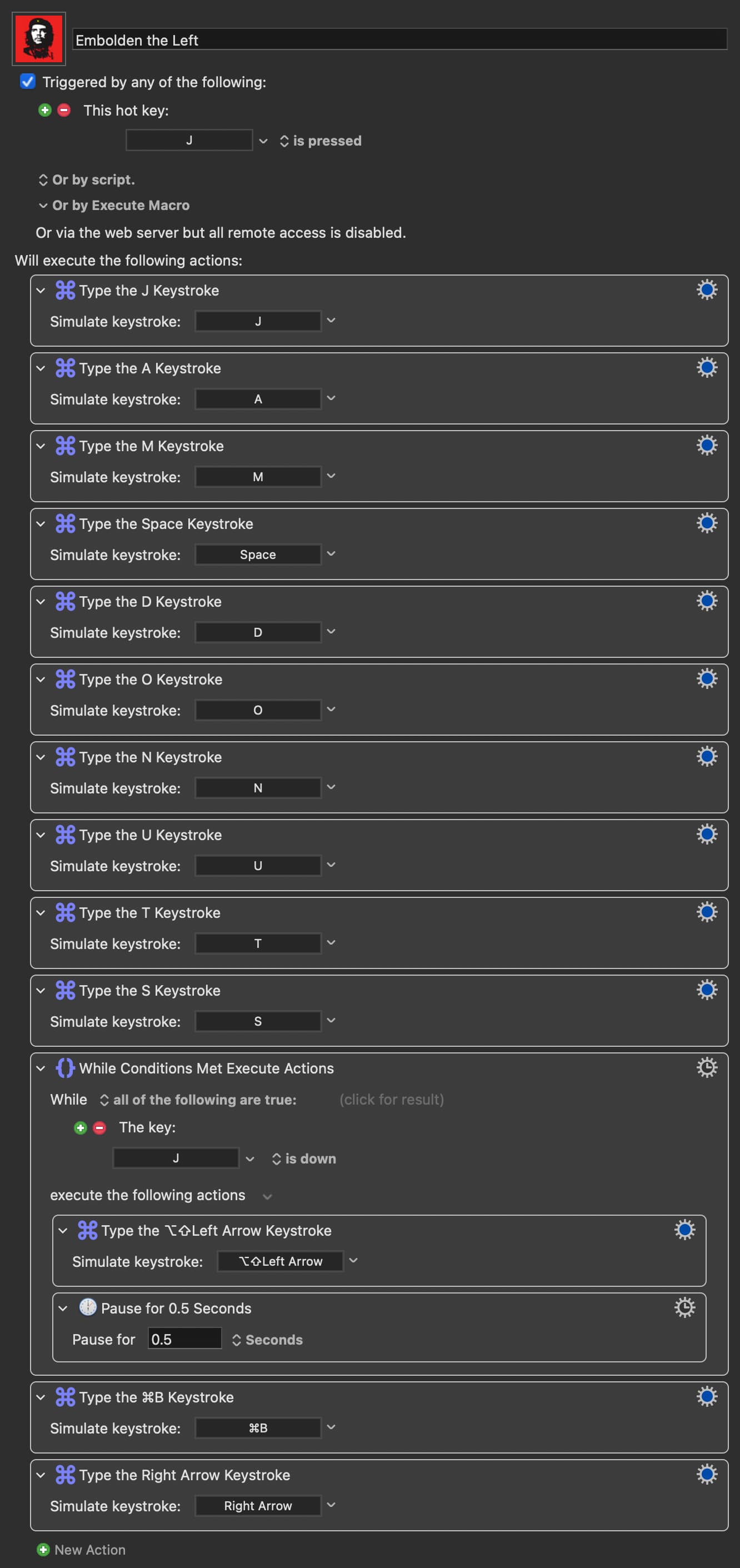Switch the 'is down' key state popup

tap(304, 1159)
